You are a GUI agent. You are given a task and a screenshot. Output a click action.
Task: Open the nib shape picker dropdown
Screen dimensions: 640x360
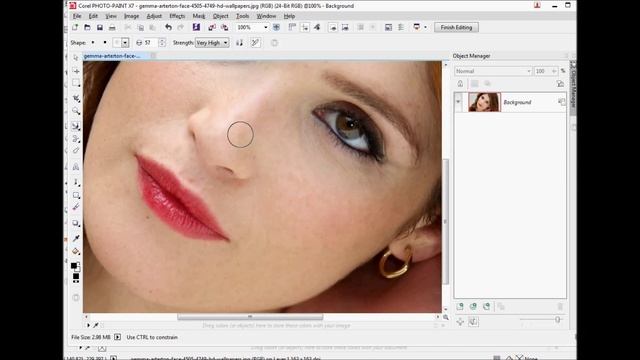tap(125, 42)
